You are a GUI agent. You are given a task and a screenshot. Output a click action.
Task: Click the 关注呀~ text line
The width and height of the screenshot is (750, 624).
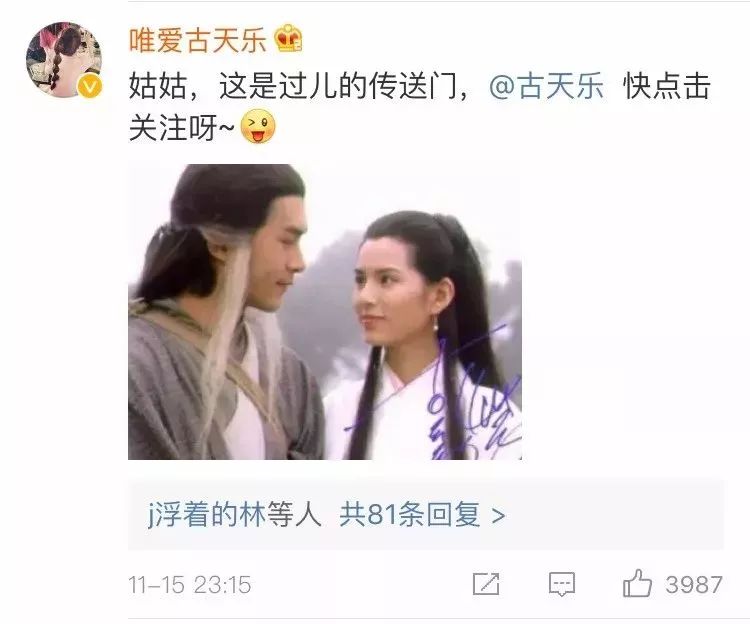click(x=182, y=127)
